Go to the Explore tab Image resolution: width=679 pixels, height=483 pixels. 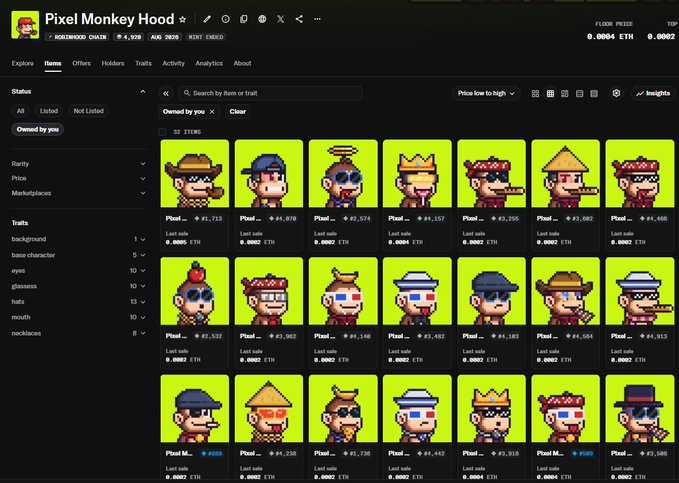tap(23, 63)
